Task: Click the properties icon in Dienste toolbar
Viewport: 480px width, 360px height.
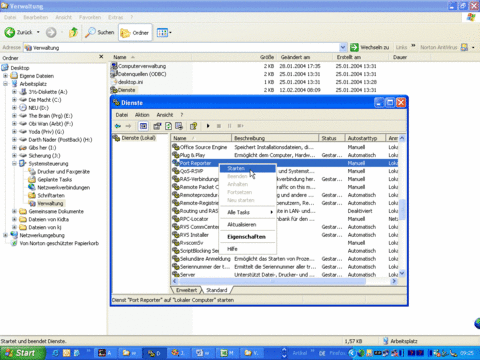Action: tap(157, 126)
